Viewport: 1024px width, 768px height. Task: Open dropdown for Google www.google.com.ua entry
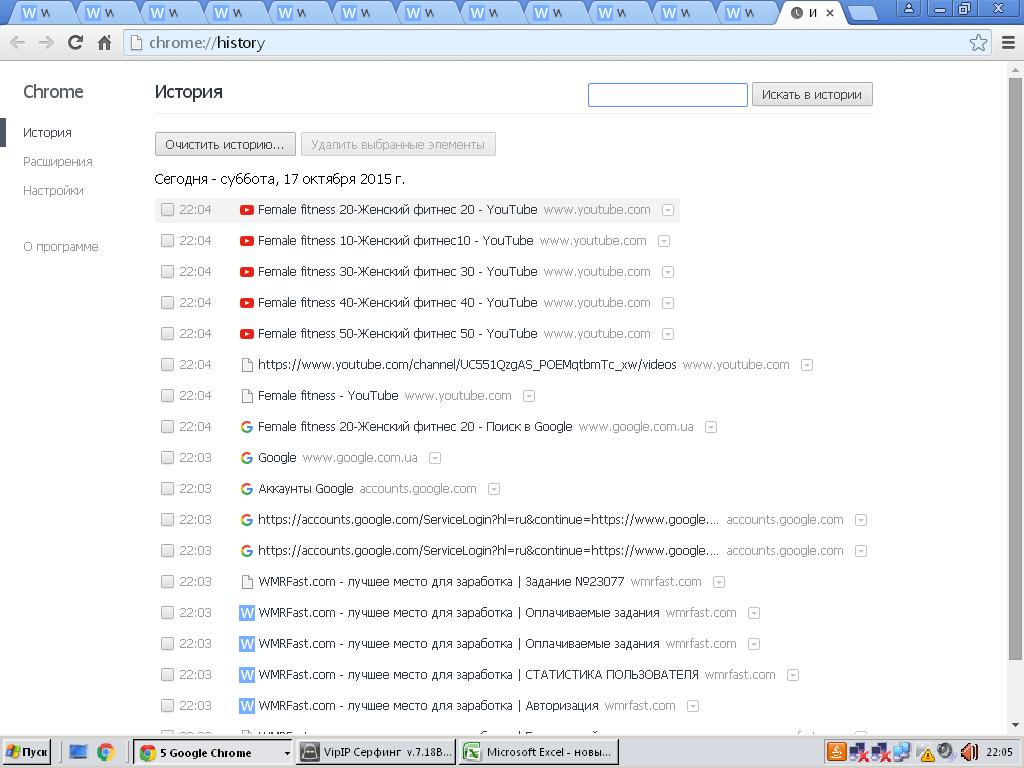tap(434, 458)
